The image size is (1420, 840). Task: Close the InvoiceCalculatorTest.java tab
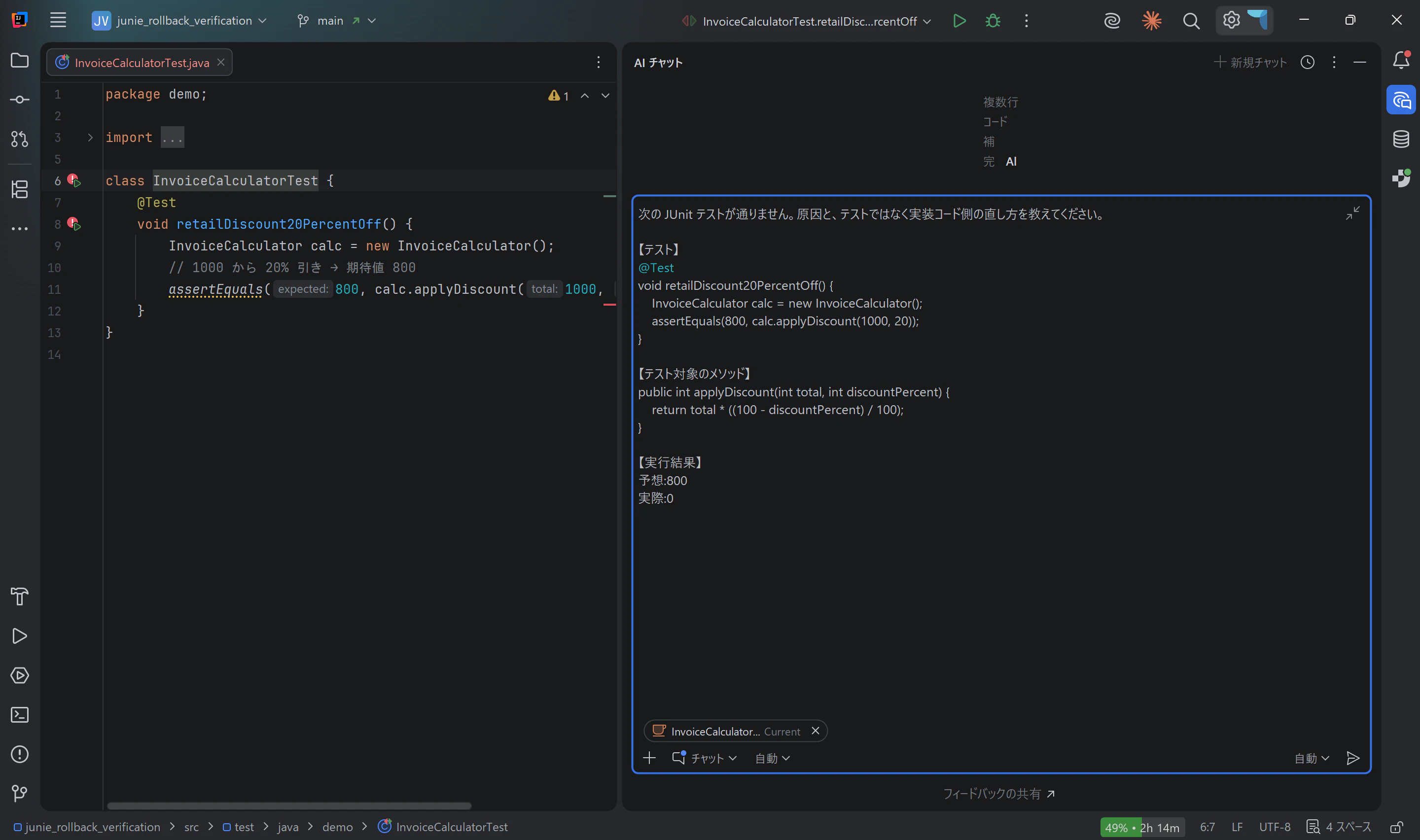tap(221, 62)
